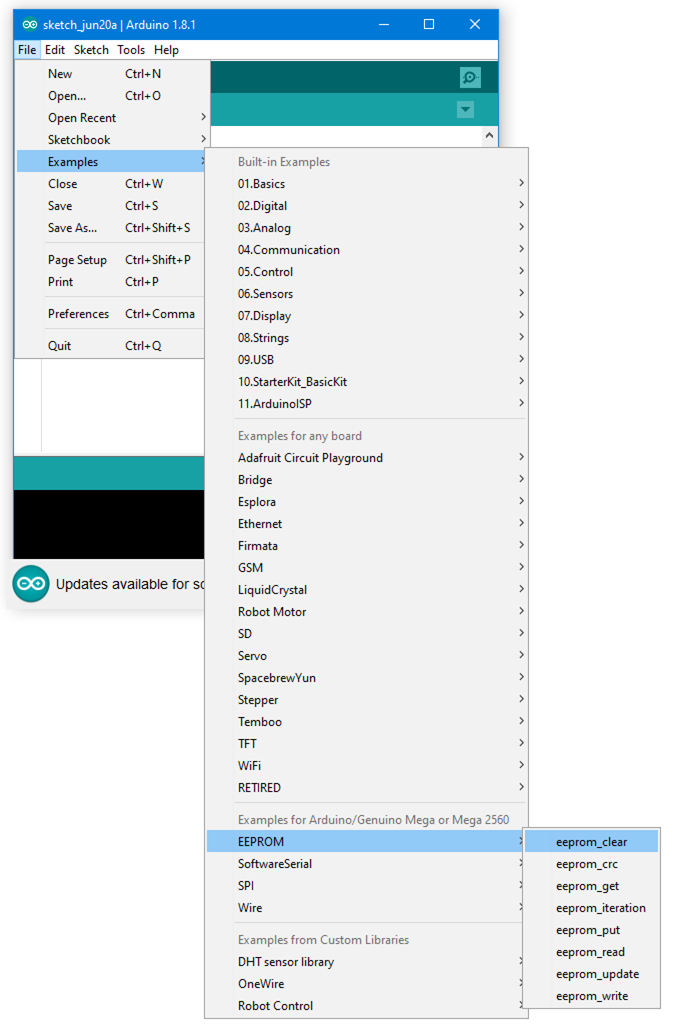Open the DHT sensor library examples

tap(366, 962)
